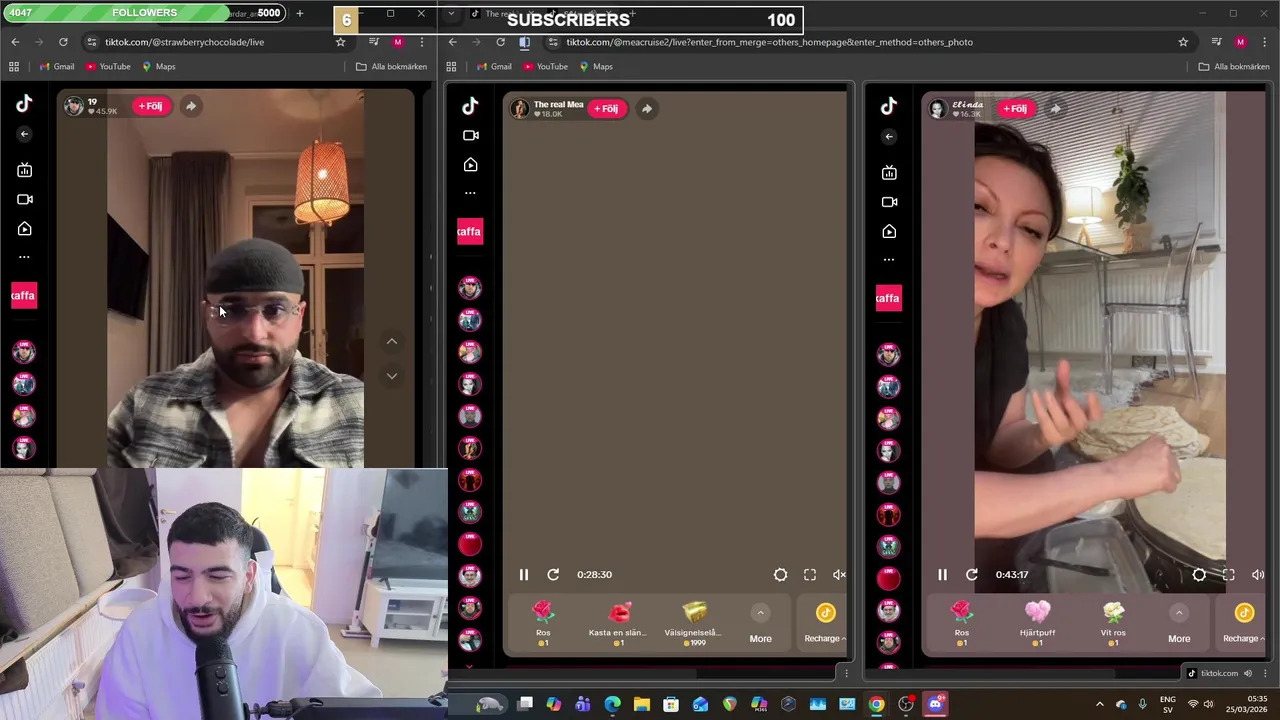This screenshot has width=1280, height=720.
Task: Bookmark meacruise2 page with star
Action: pos(1183,42)
